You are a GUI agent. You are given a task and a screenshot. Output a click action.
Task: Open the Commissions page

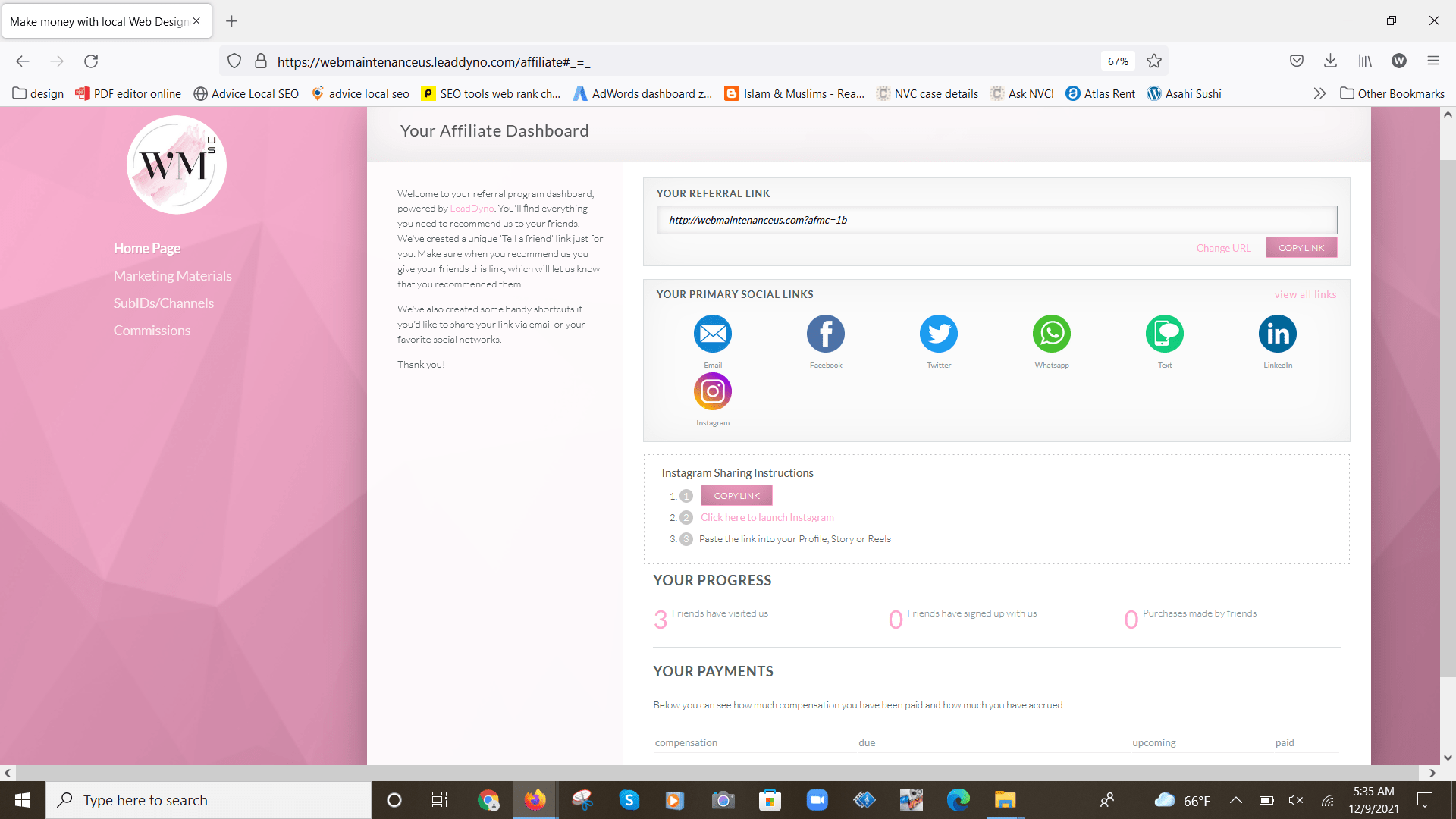(x=152, y=330)
